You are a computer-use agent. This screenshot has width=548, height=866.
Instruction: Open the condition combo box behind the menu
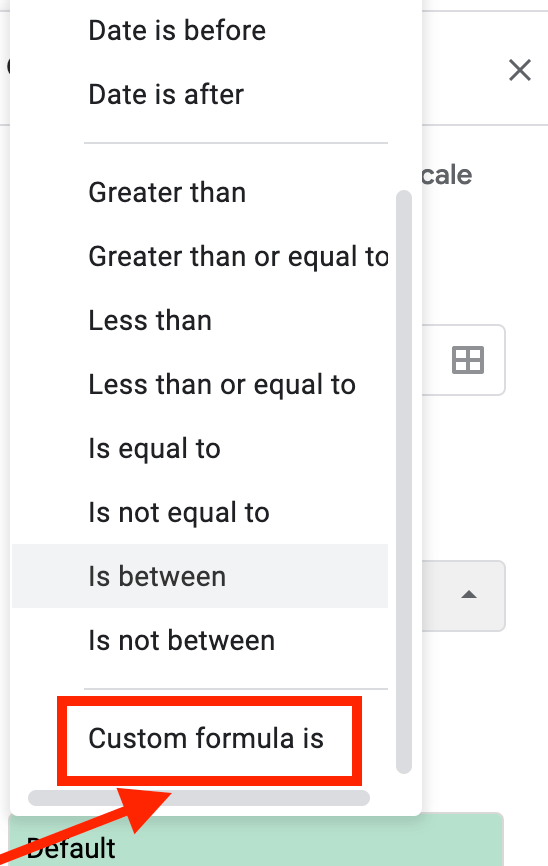(x=463, y=595)
